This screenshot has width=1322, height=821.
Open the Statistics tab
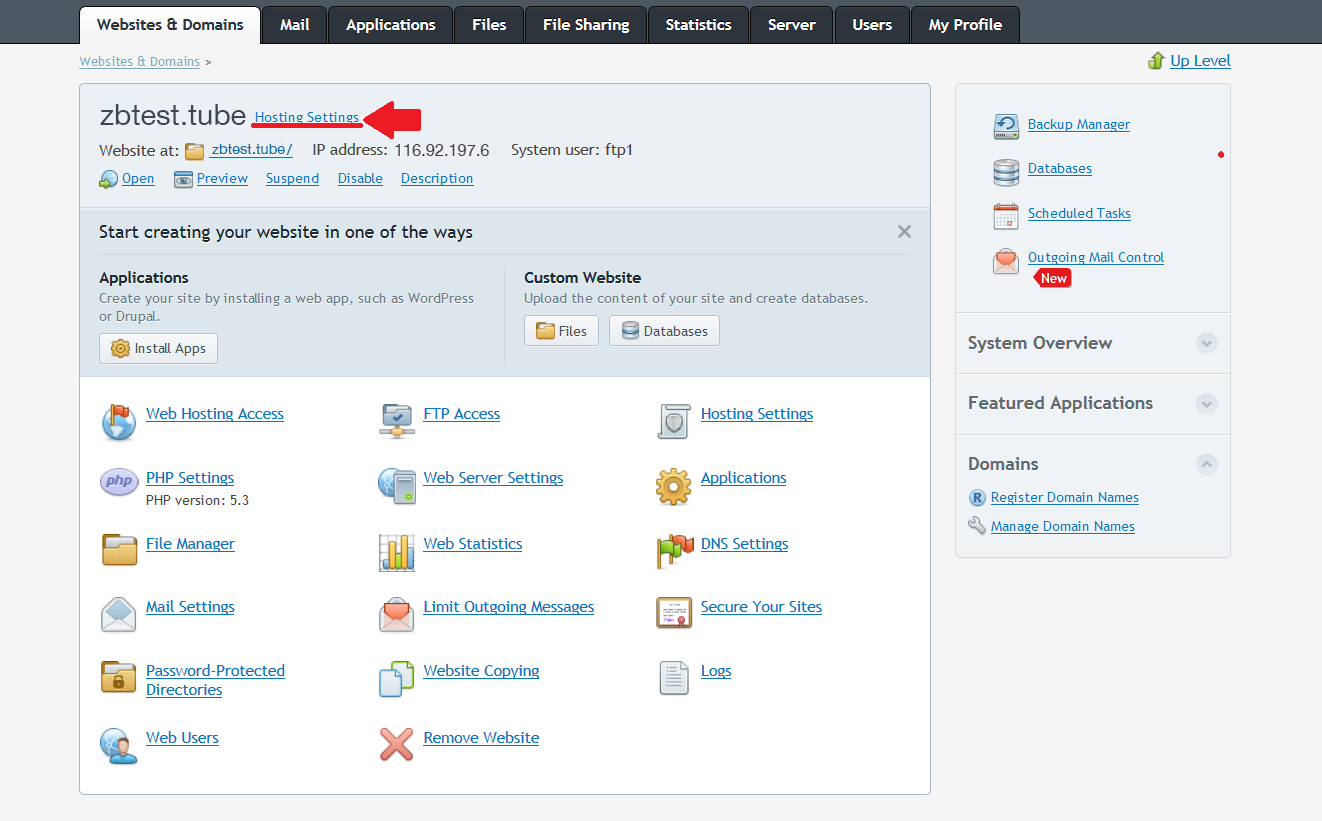coord(698,25)
